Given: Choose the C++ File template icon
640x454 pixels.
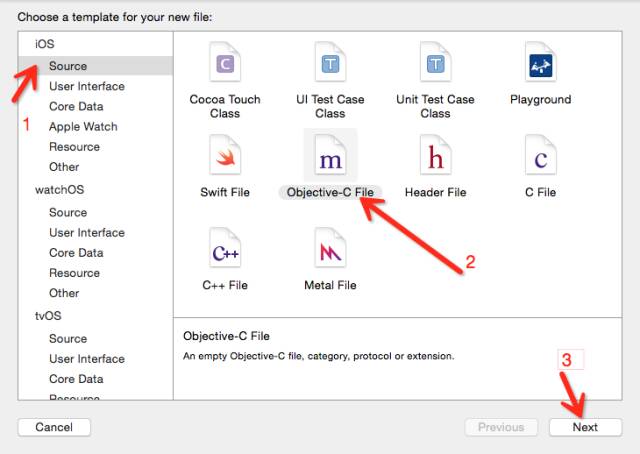Looking at the screenshot, I should point(225,249).
